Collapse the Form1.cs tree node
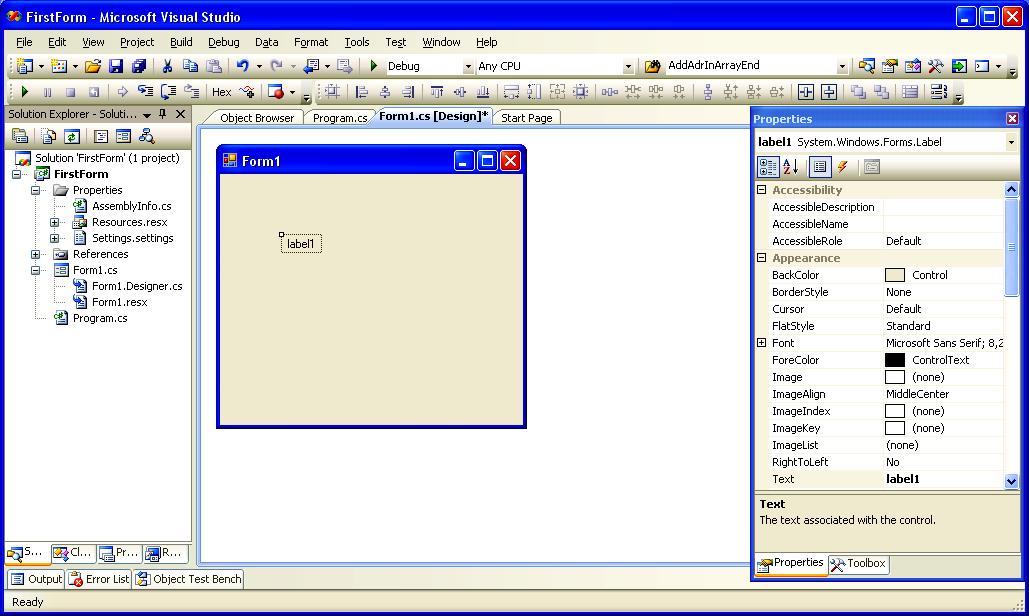The width and height of the screenshot is (1029, 616). pos(35,270)
